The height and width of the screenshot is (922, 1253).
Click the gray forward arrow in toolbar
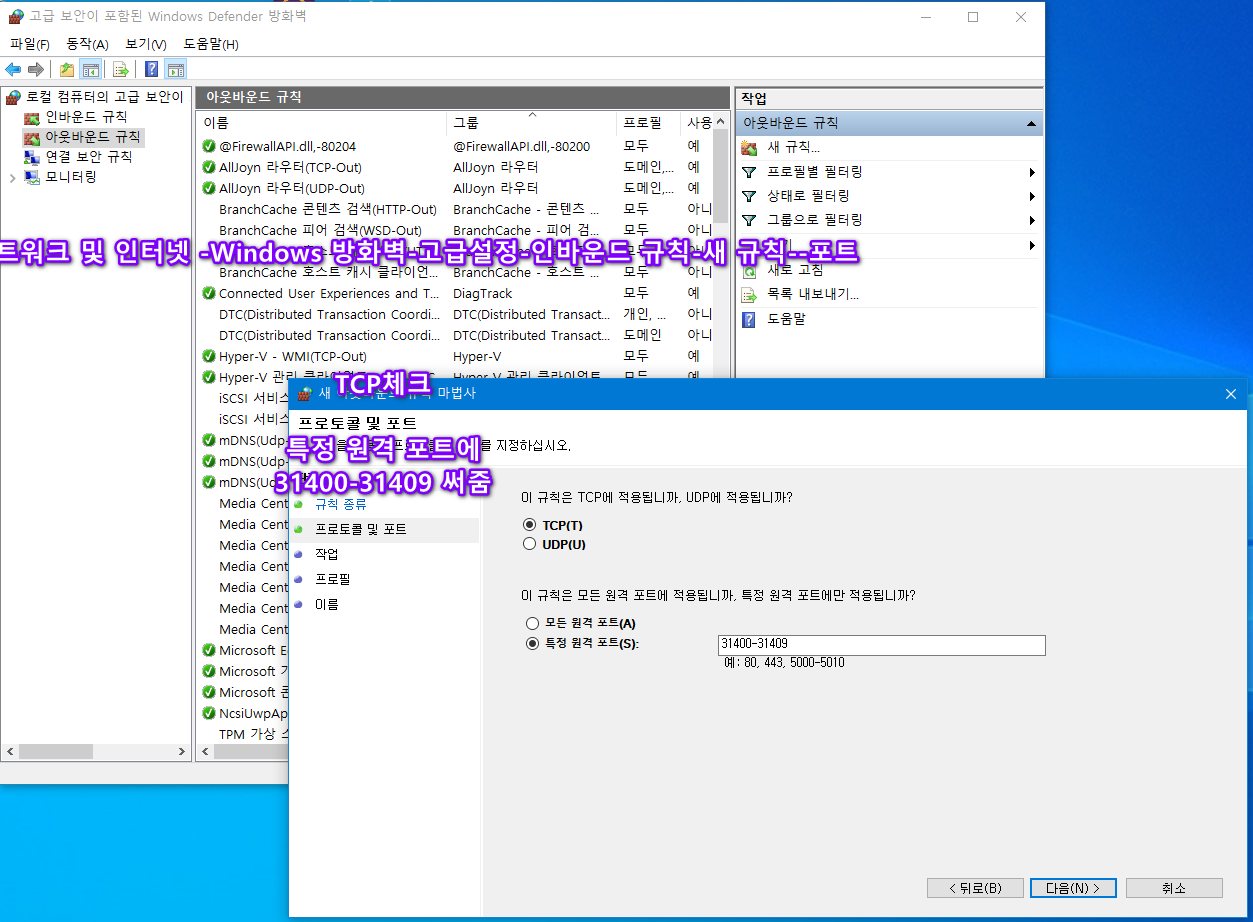(x=35, y=69)
